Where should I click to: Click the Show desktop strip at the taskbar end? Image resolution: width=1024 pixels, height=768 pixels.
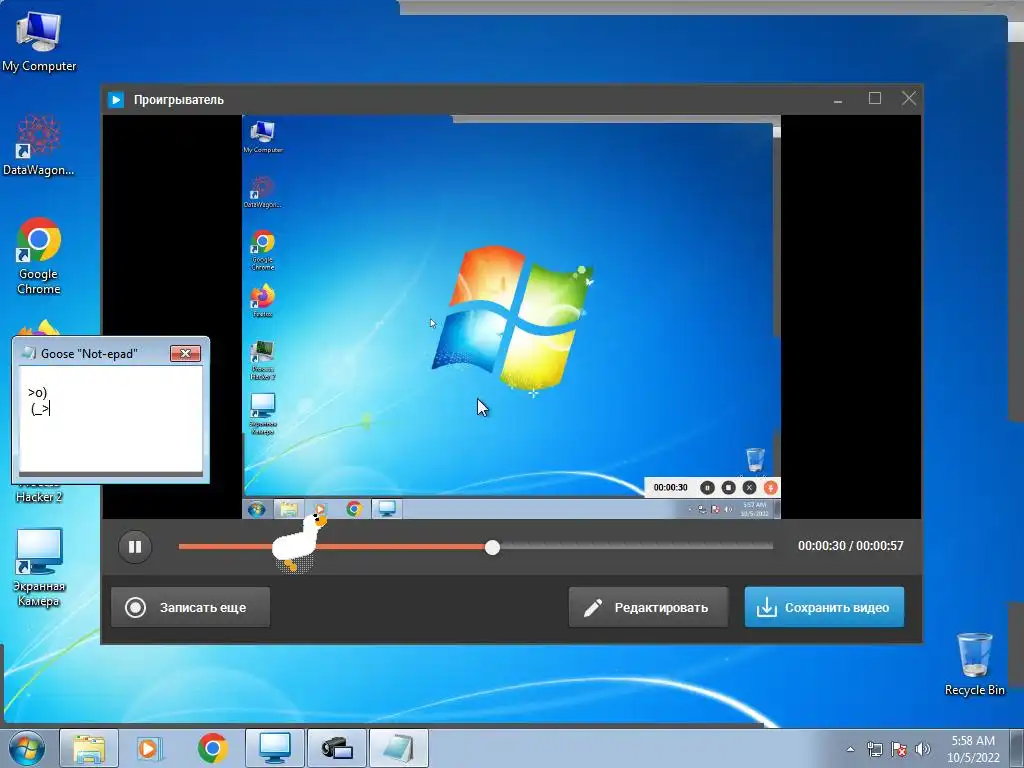pos(1017,748)
